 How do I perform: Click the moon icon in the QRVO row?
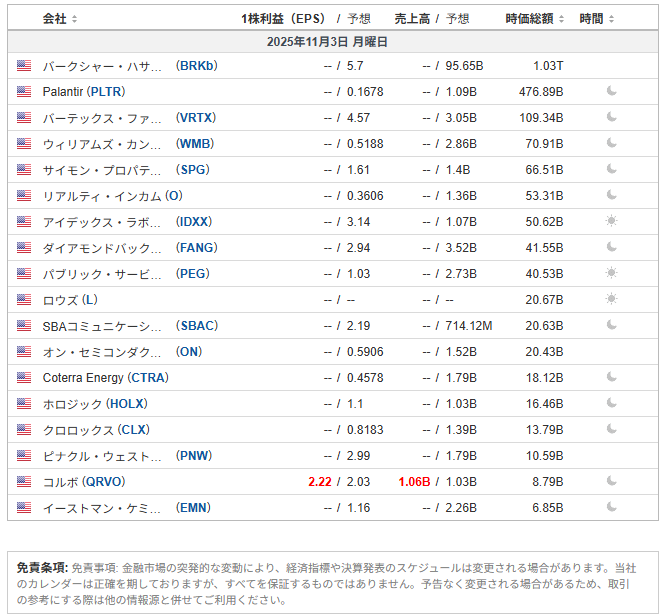[x=612, y=481]
